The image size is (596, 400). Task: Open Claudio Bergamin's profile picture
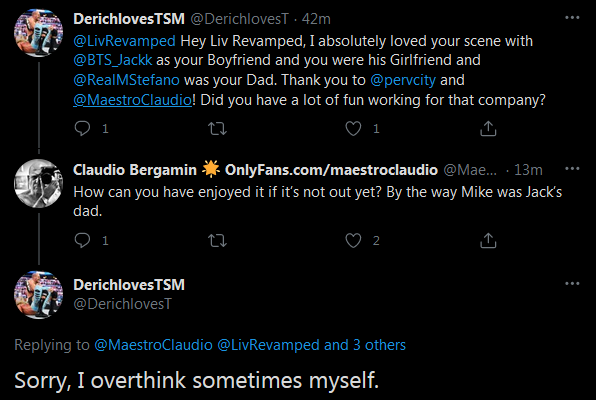[38, 183]
